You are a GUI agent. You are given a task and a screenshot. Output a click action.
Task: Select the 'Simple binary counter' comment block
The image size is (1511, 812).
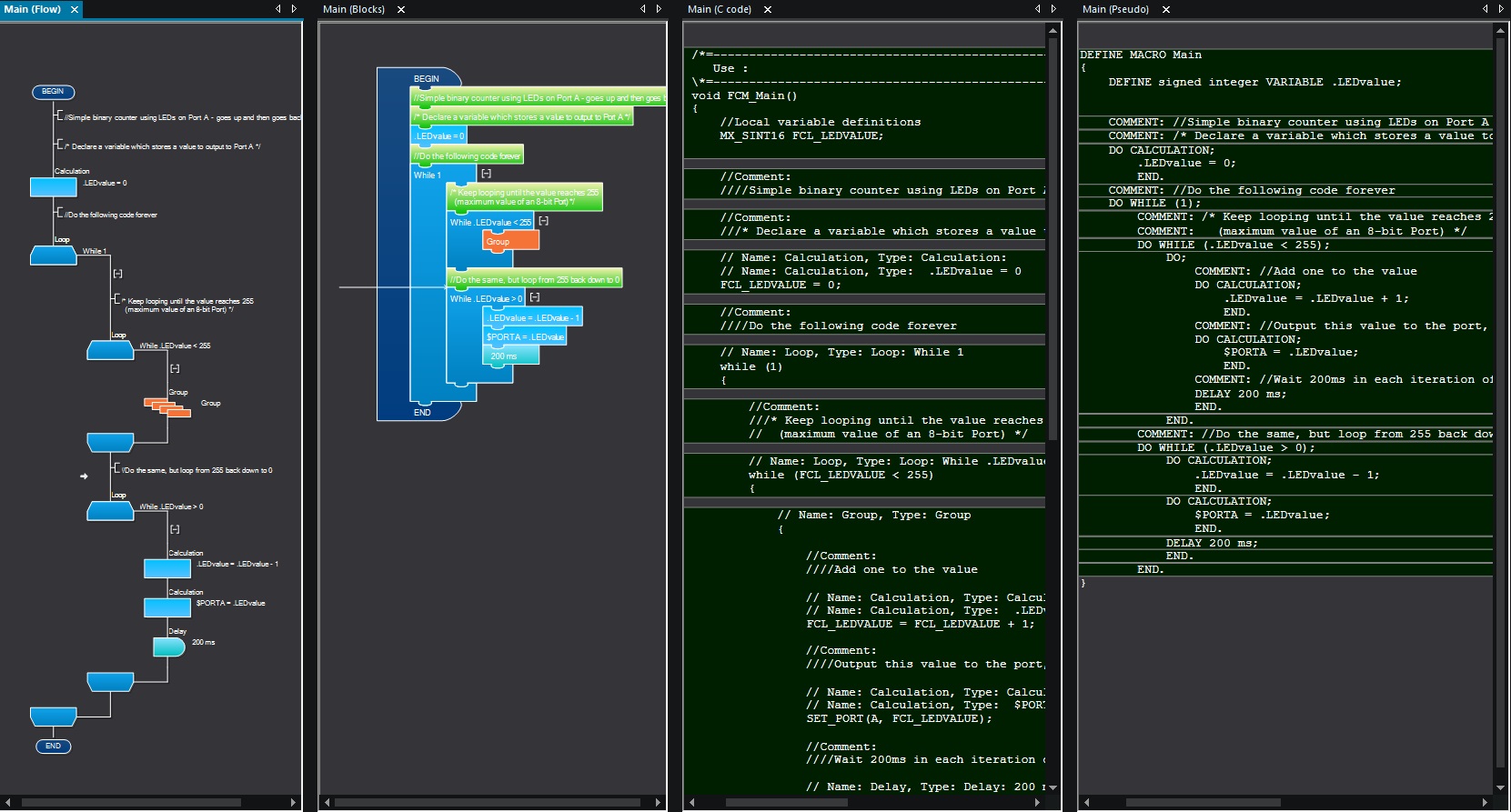coord(538,97)
